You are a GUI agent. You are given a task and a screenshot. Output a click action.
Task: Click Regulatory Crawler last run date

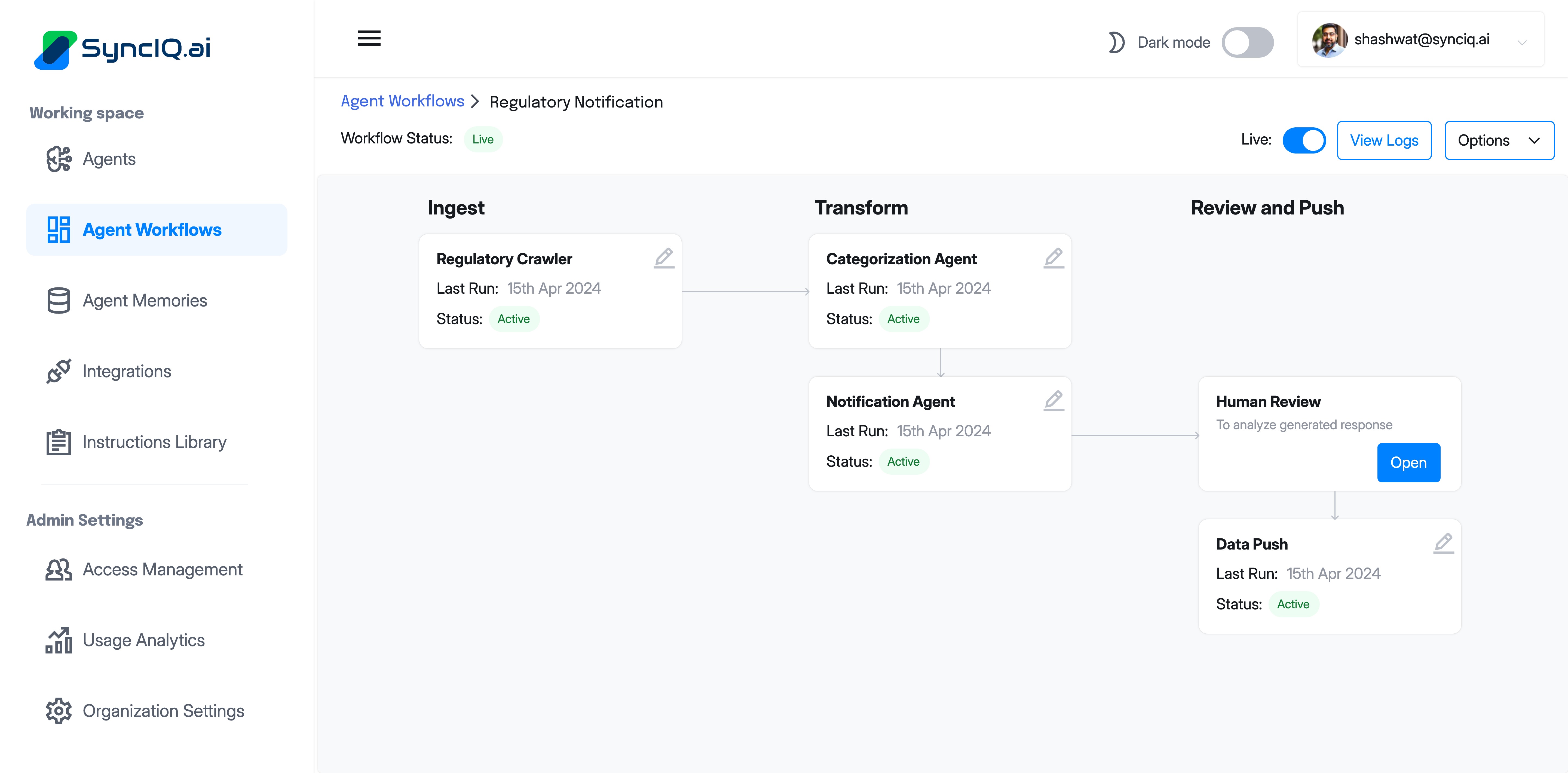554,289
